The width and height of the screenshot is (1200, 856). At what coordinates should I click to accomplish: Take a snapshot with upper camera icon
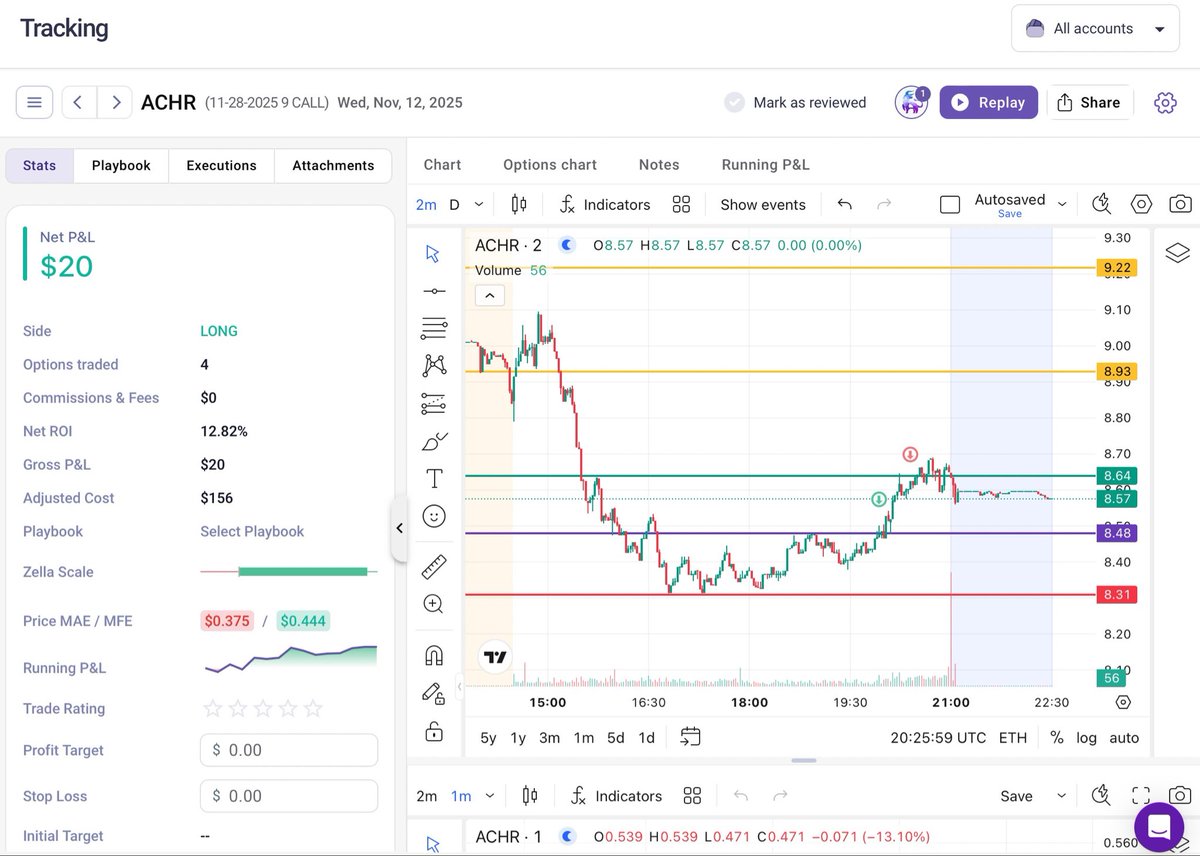1180,204
